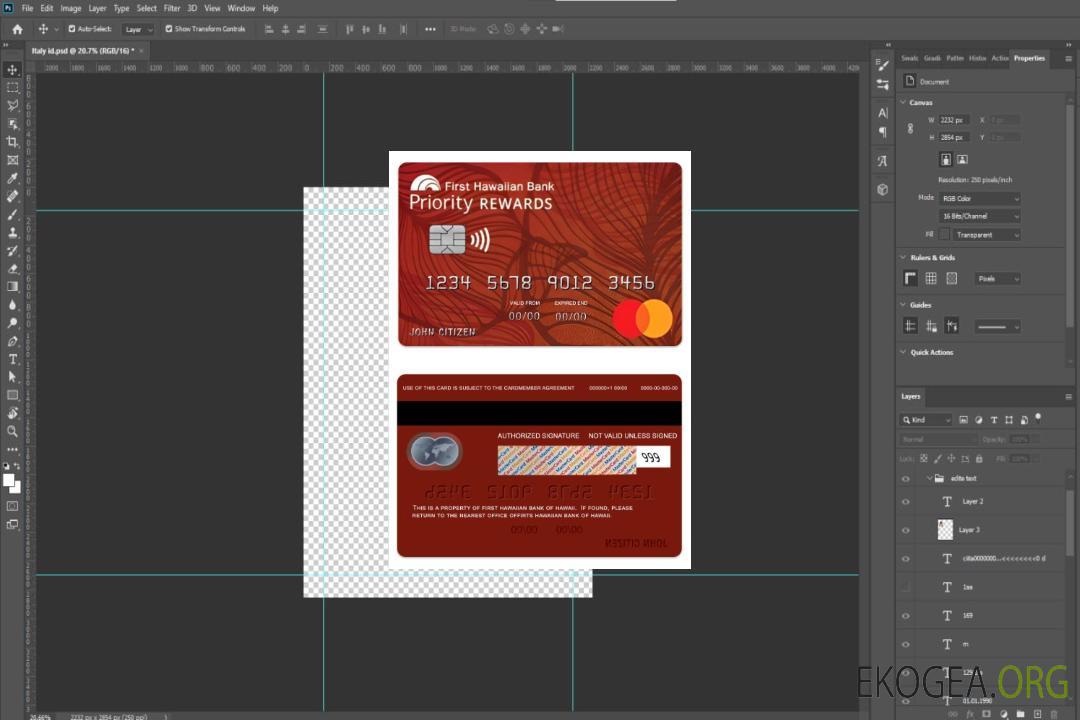Select the Zoom tool

pyautogui.click(x=12, y=431)
